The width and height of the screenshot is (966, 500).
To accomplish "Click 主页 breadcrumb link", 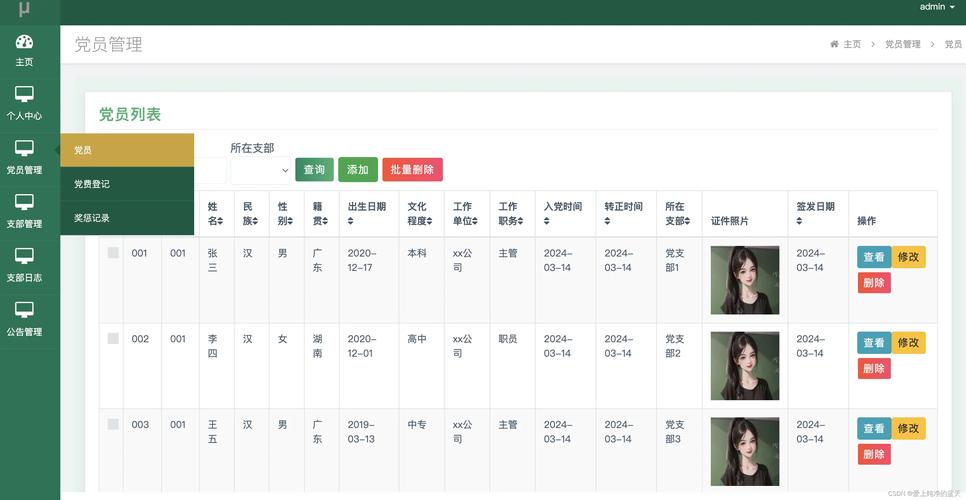I will point(852,44).
